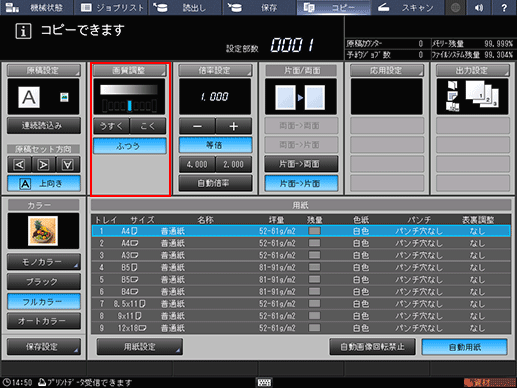Select オートカラー auto color mode
Viewport: 517px width, 388px height.
(x=44, y=321)
